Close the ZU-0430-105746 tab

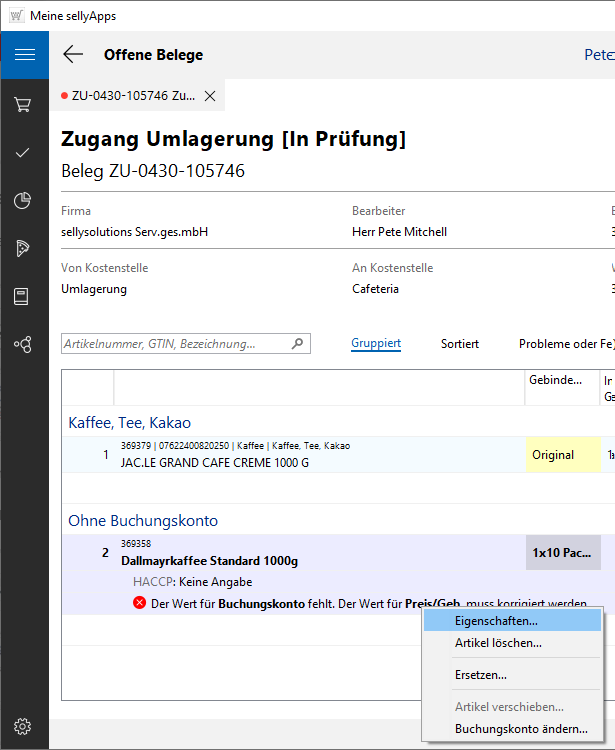(x=210, y=96)
